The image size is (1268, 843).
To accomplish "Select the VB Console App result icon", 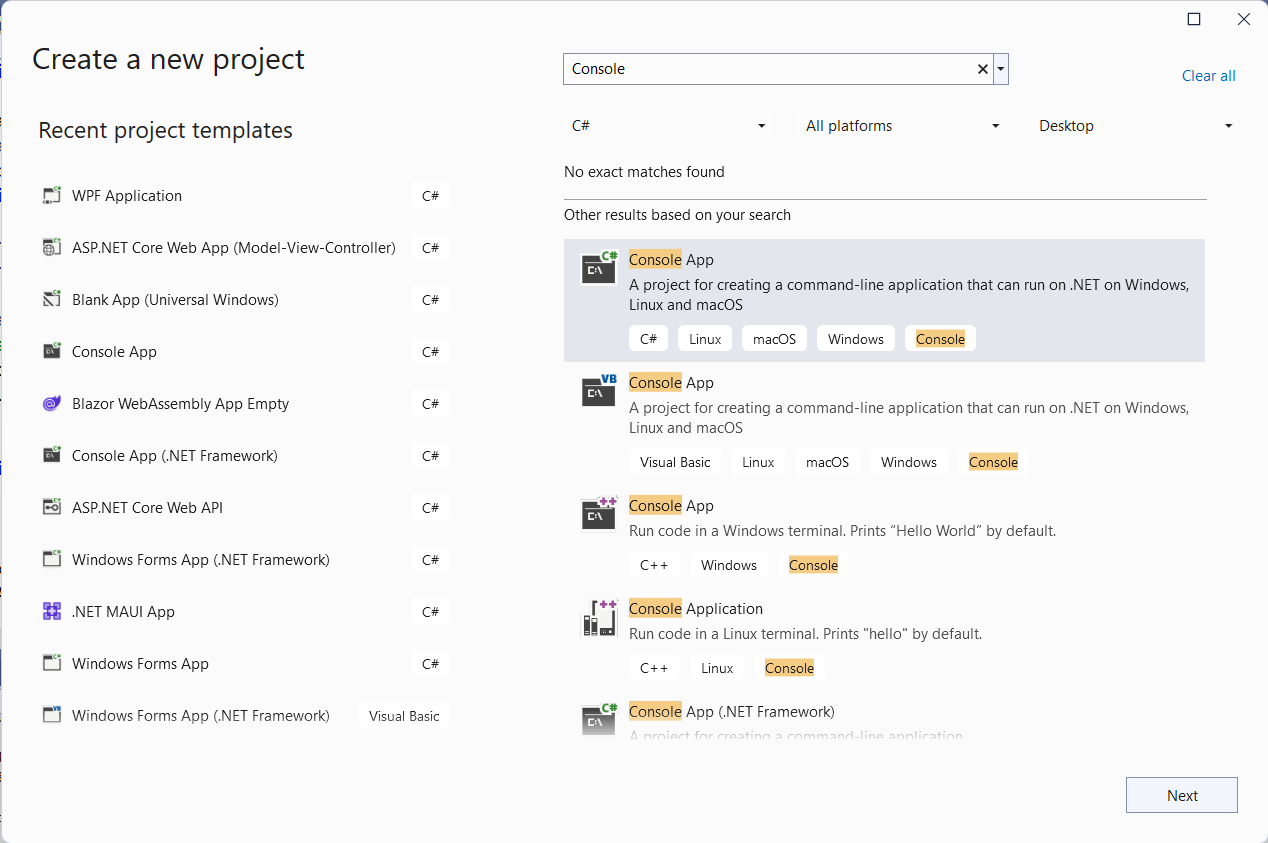I will coord(599,391).
